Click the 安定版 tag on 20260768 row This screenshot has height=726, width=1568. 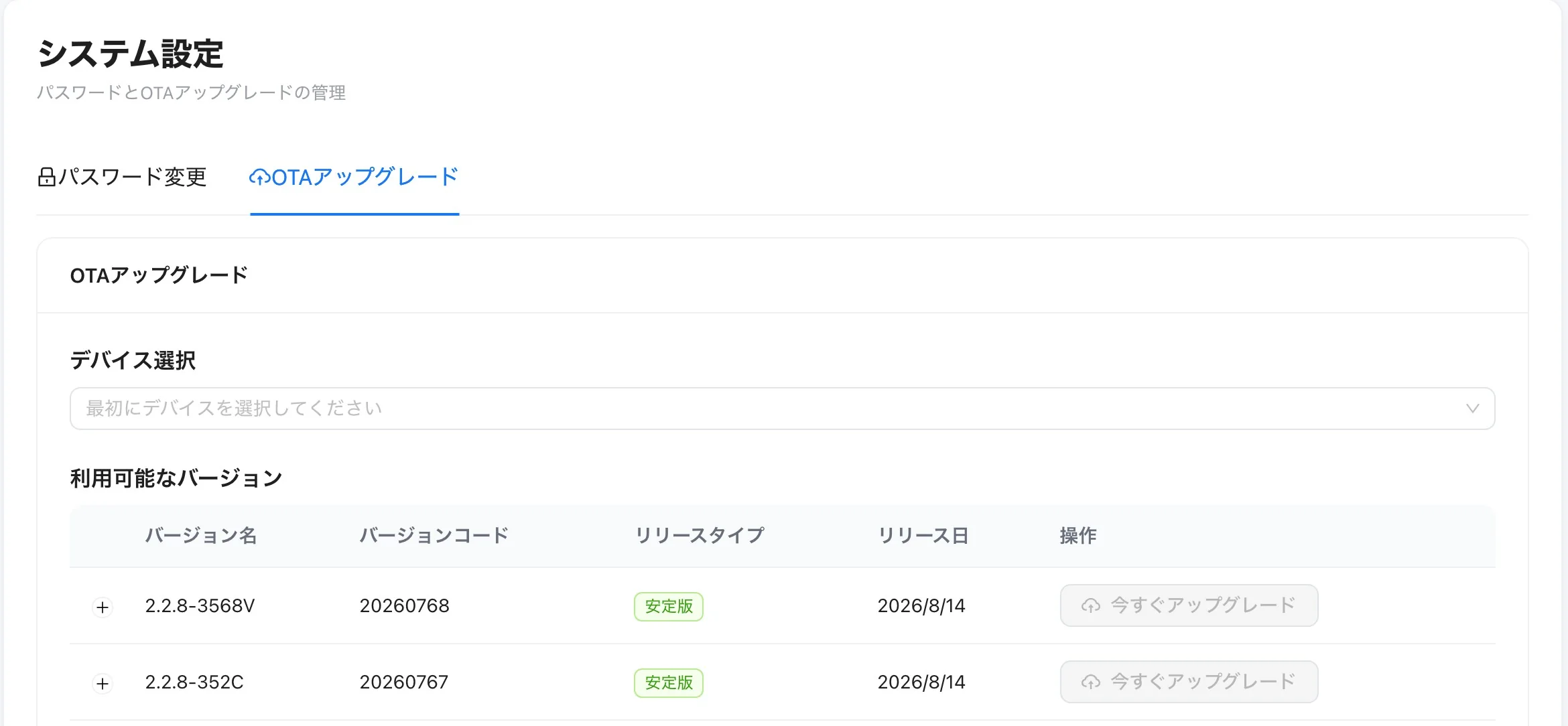[x=669, y=607]
